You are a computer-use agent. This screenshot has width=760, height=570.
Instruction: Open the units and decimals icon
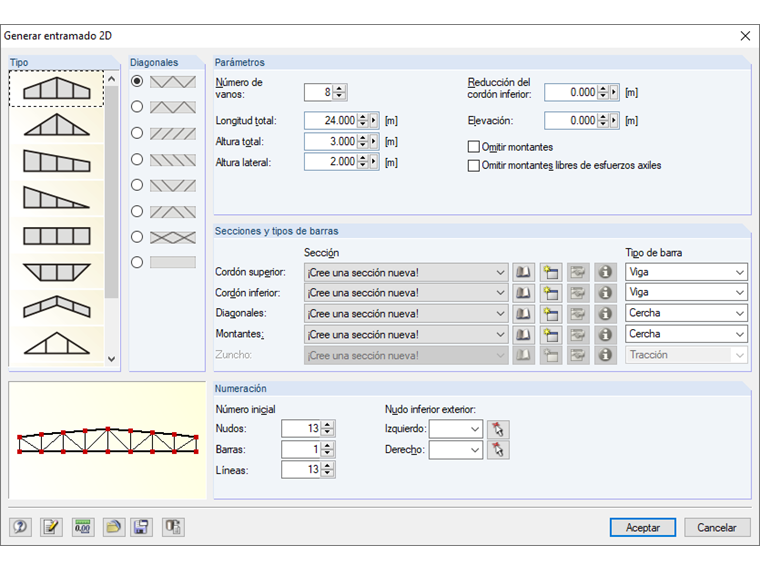[x=82, y=527]
